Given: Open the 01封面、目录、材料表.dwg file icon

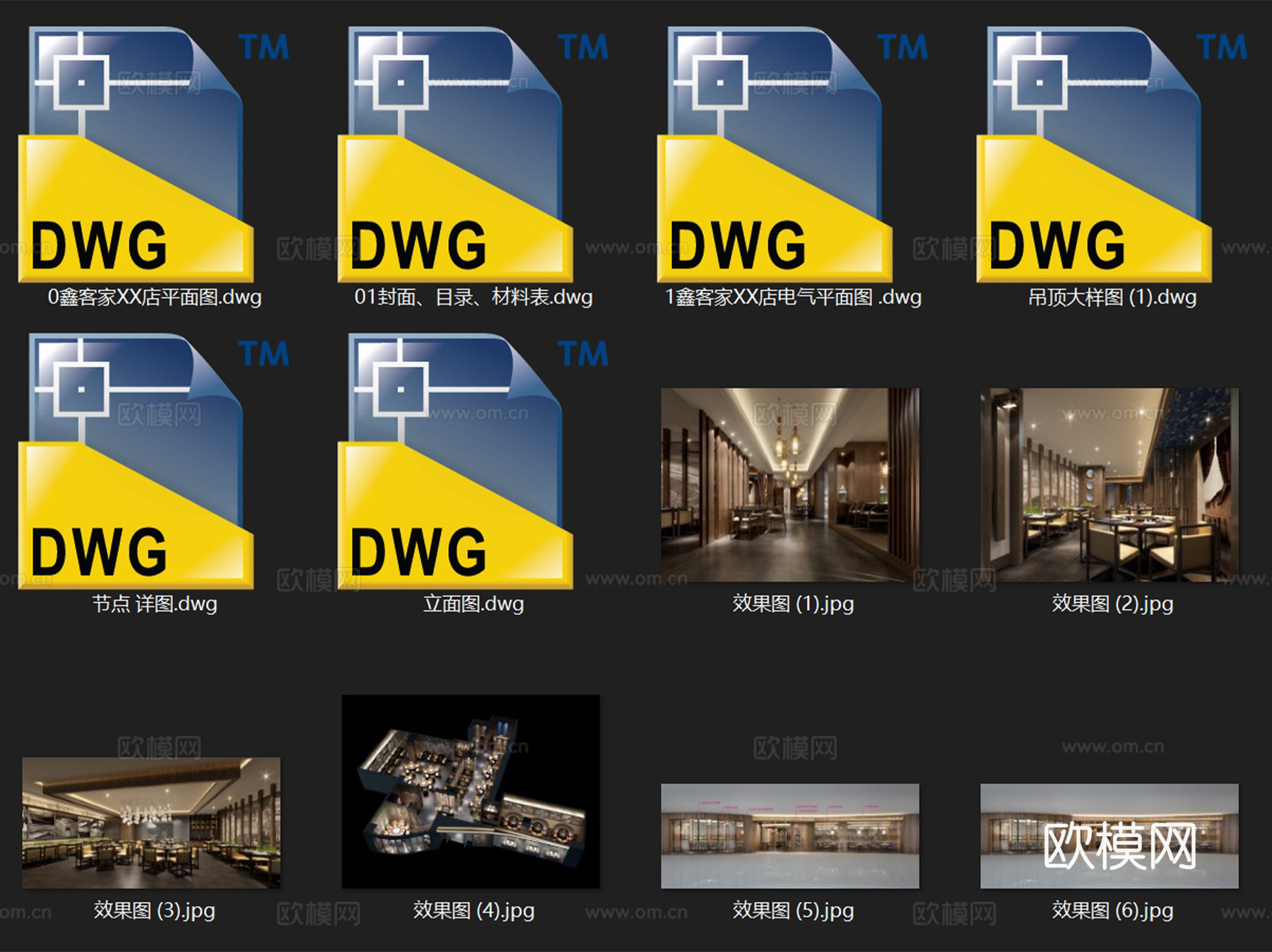Looking at the screenshot, I should (x=455, y=154).
